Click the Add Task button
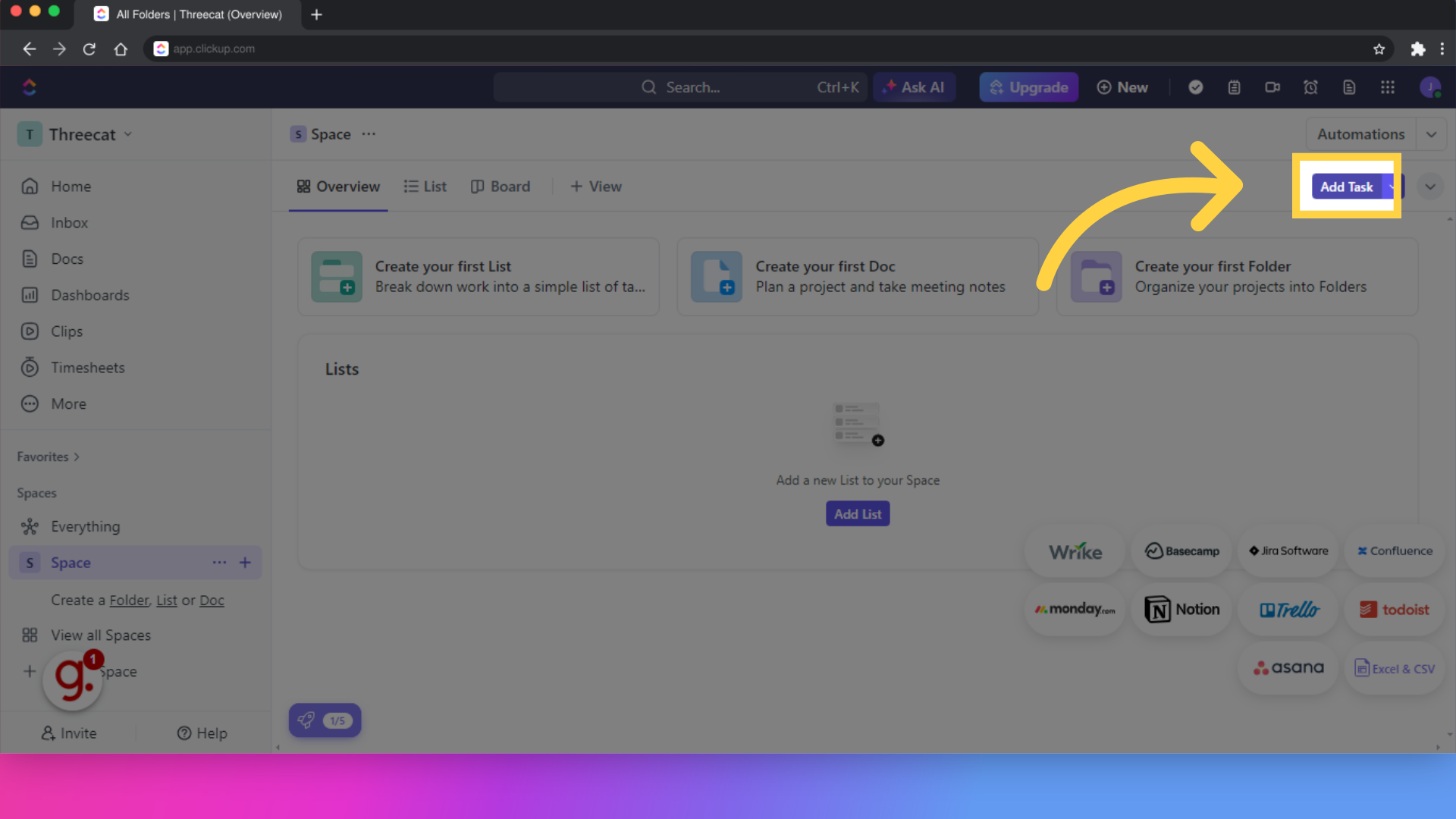This screenshot has width=1456, height=819. [x=1347, y=187]
